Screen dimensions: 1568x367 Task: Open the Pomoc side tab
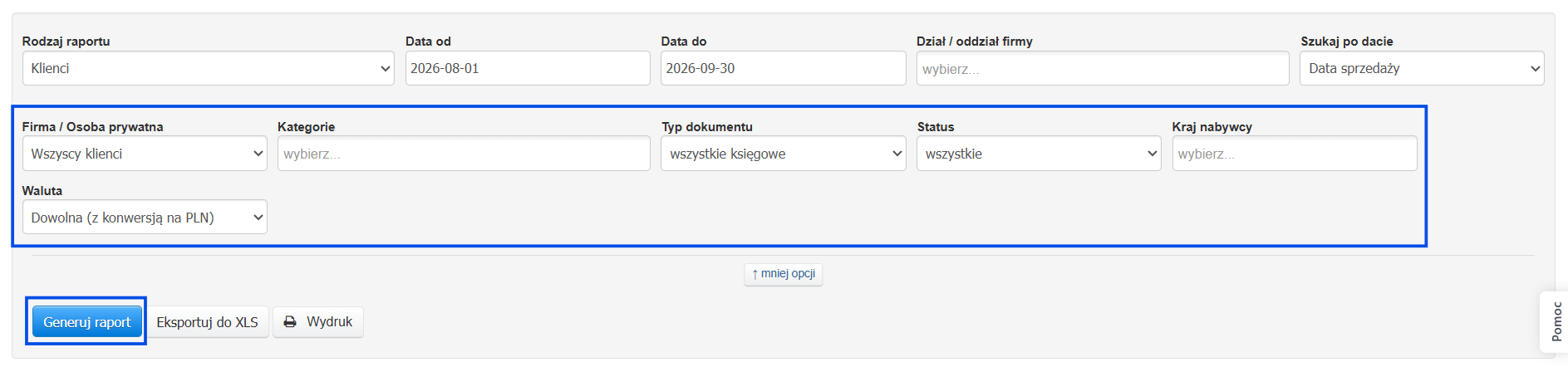click(x=1555, y=321)
